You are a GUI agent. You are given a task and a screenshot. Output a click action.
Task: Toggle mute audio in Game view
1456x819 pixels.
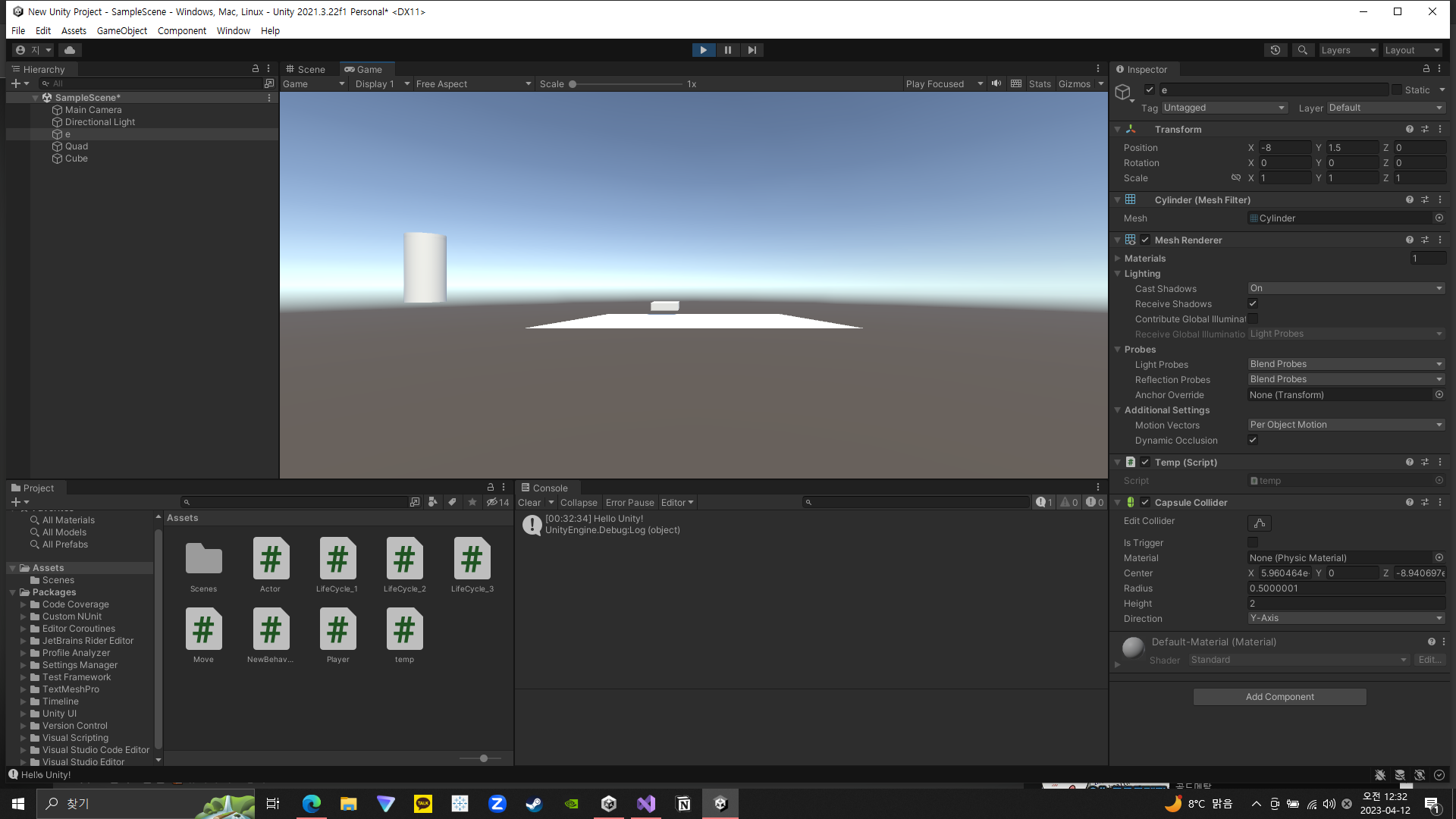996,83
